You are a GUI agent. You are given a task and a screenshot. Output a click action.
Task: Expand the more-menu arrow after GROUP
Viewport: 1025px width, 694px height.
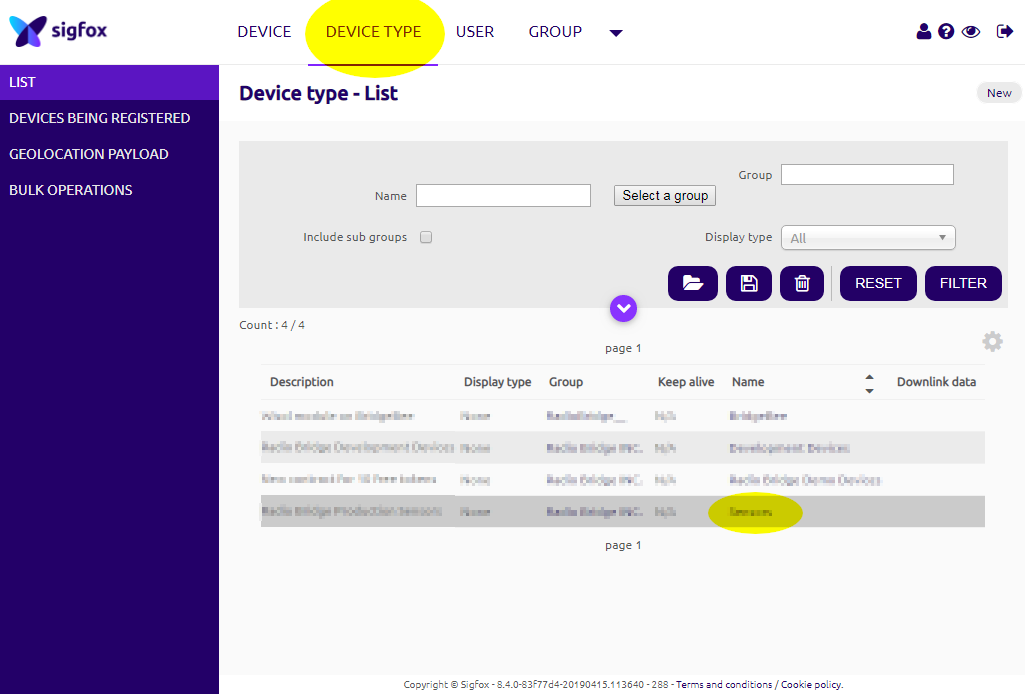(x=616, y=33)
